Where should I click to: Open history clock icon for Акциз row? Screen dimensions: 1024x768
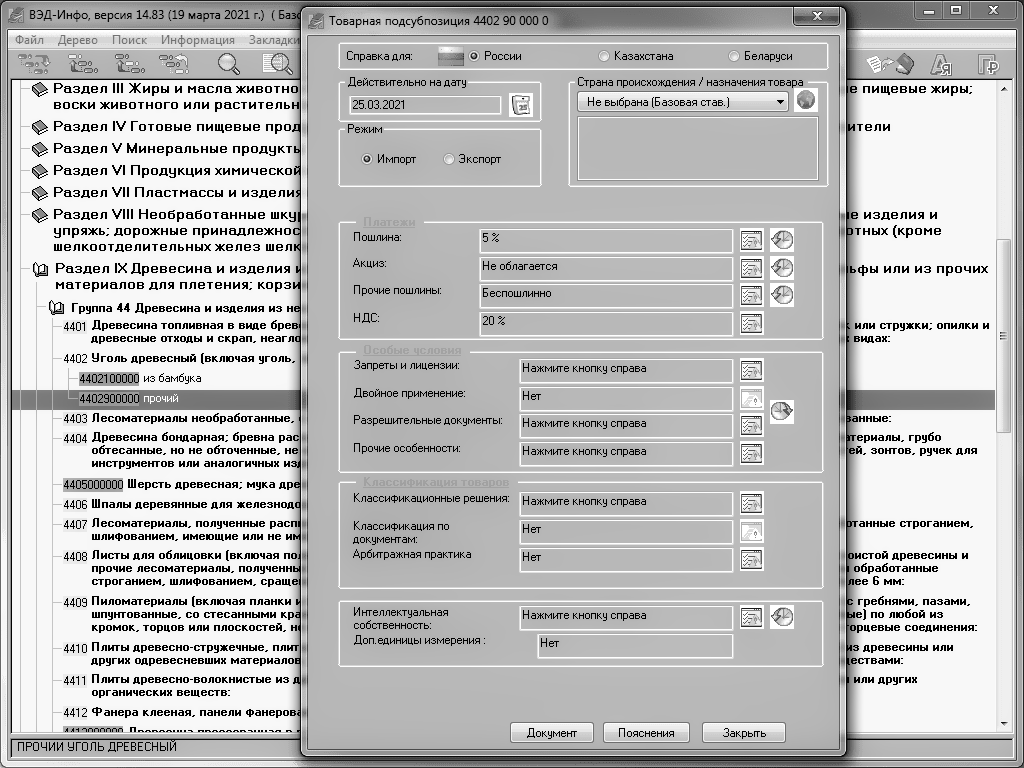(x=782, y=268)
